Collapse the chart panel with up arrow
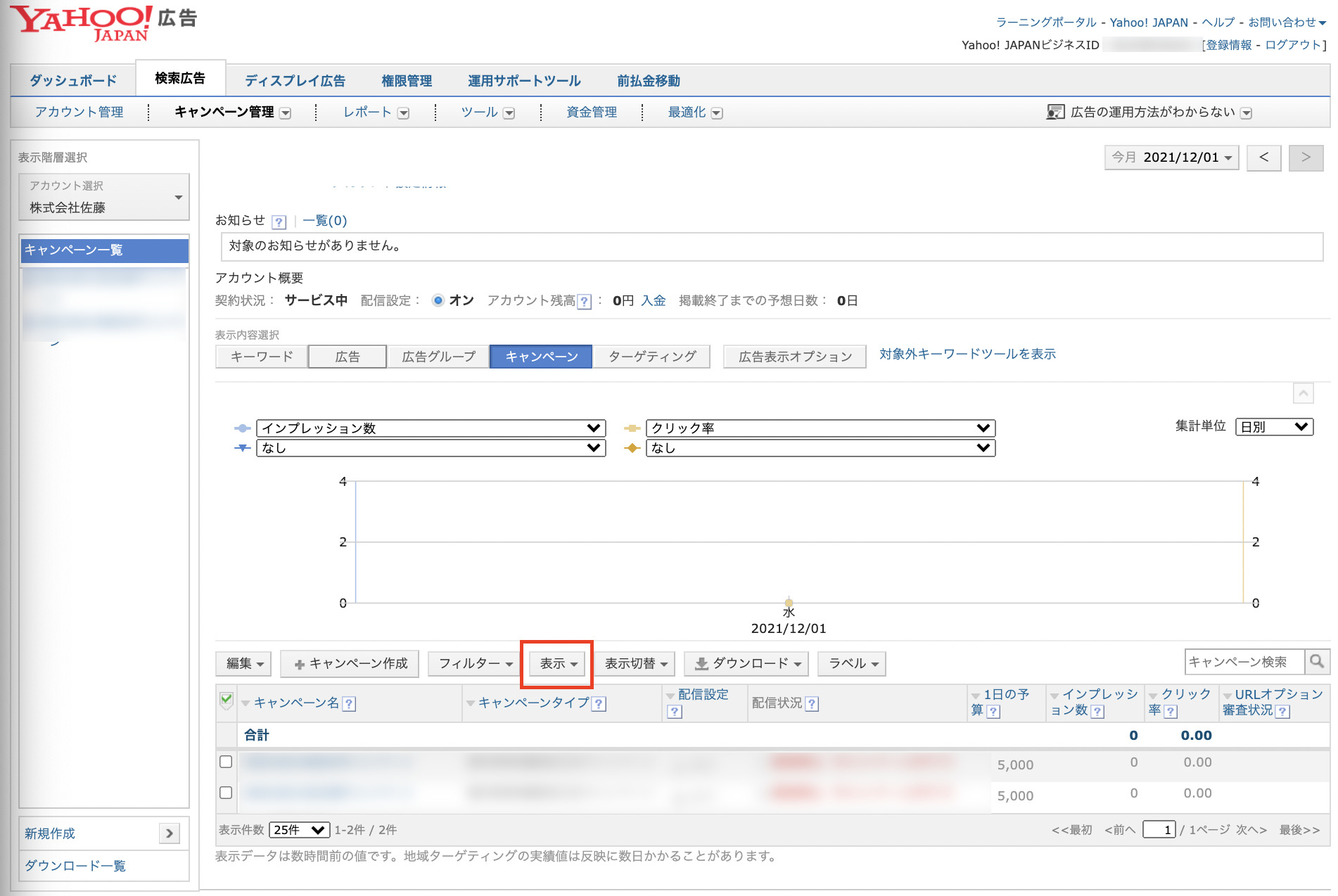This screenshot has width=1338, height=896. coord(1303,393)
